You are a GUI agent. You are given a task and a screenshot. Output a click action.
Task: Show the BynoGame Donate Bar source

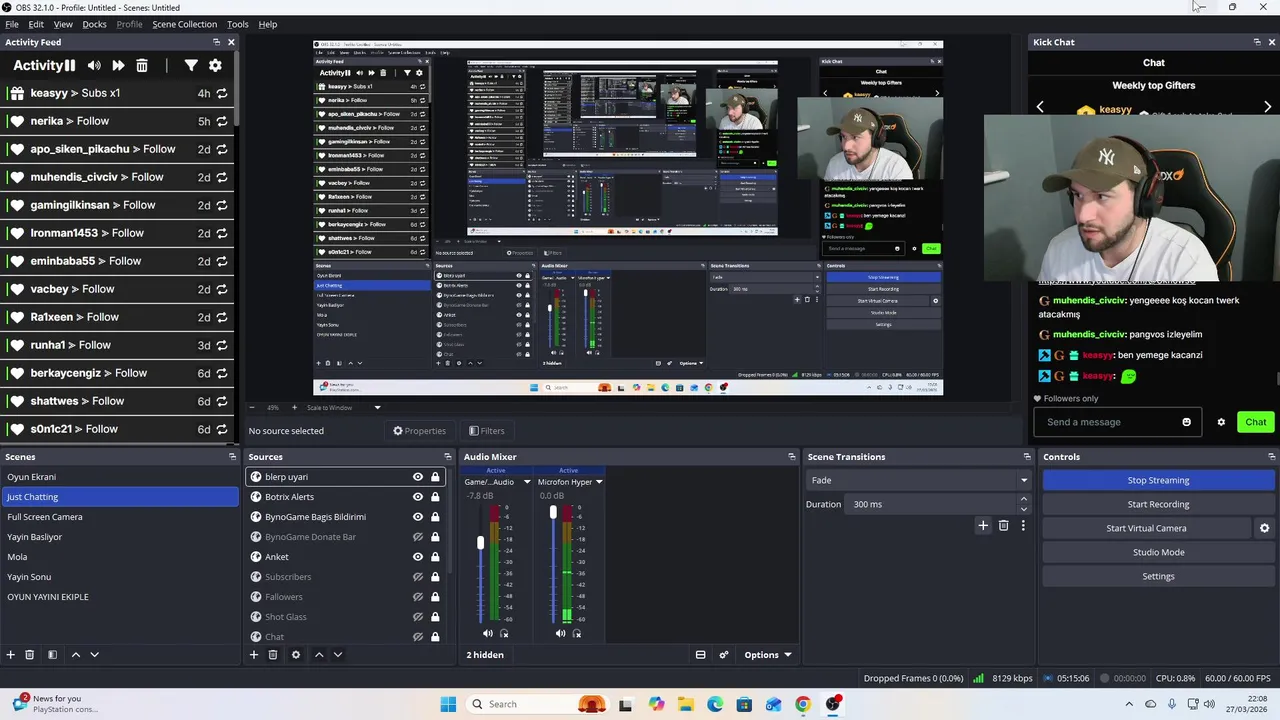(418, 537)
